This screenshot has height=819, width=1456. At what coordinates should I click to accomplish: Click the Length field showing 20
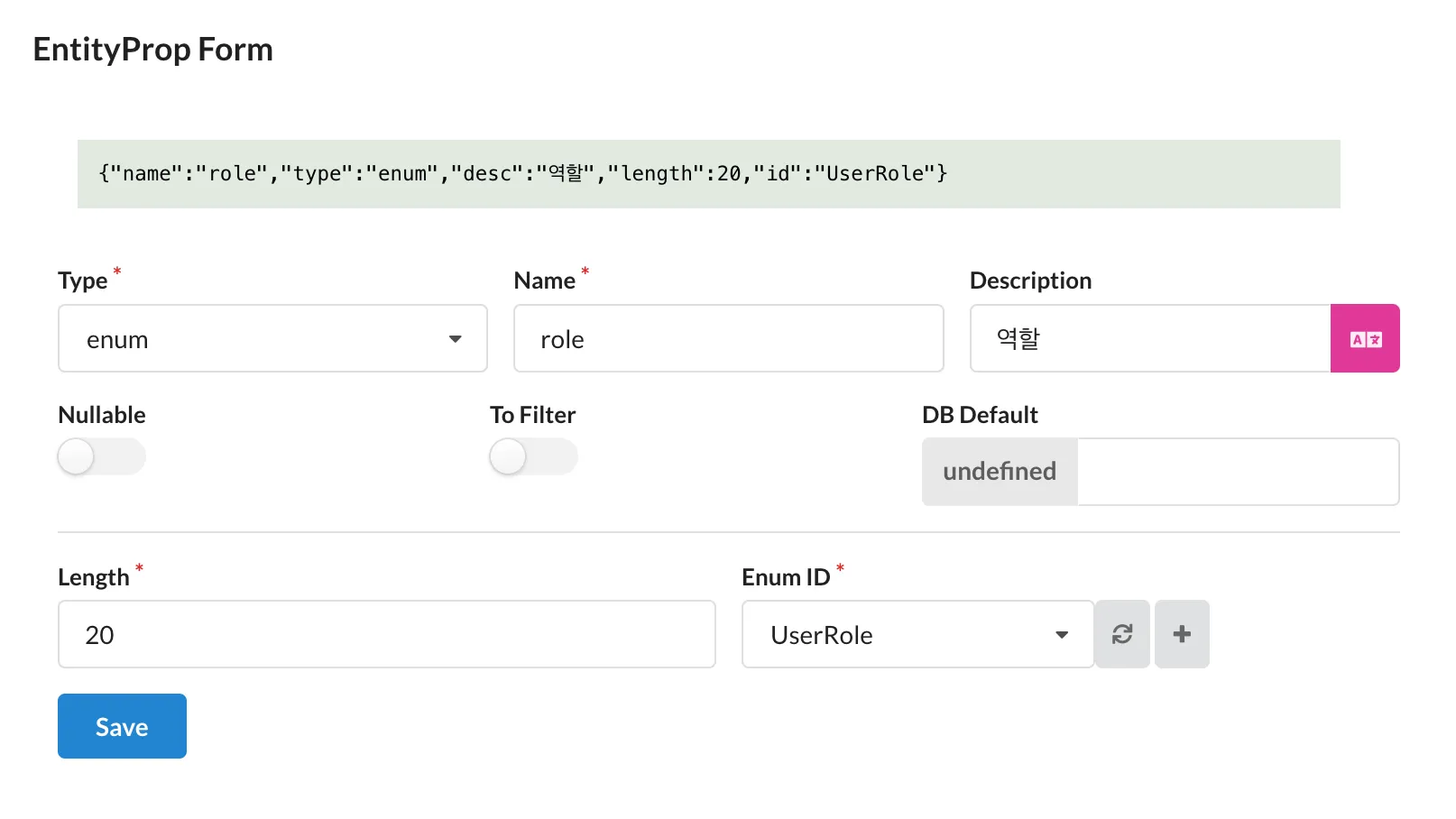pyautogui.click(x=386, y=634)
